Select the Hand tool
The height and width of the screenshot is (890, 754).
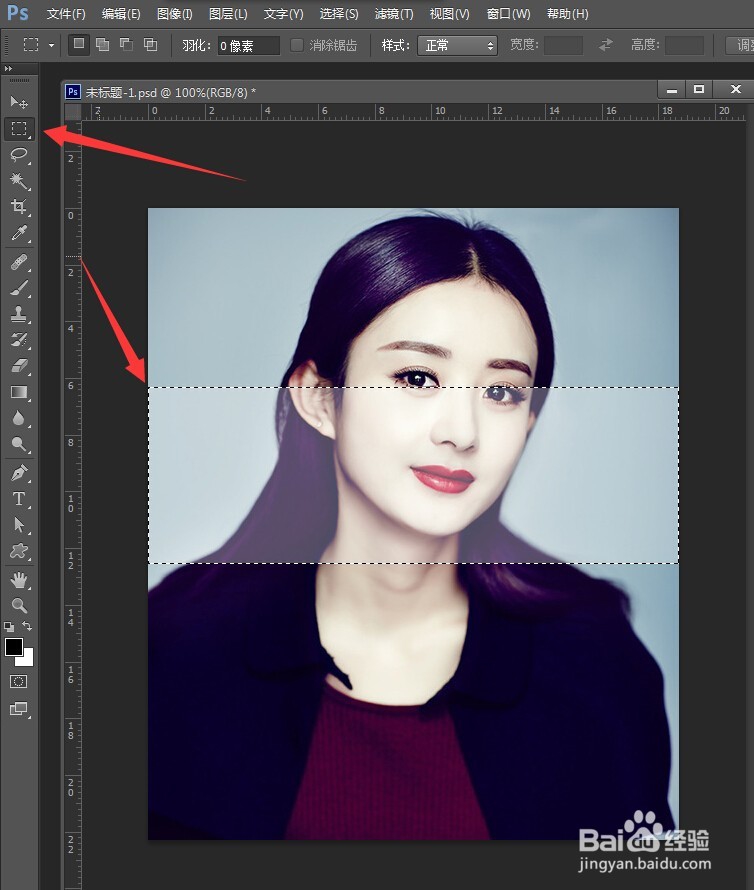19,580
